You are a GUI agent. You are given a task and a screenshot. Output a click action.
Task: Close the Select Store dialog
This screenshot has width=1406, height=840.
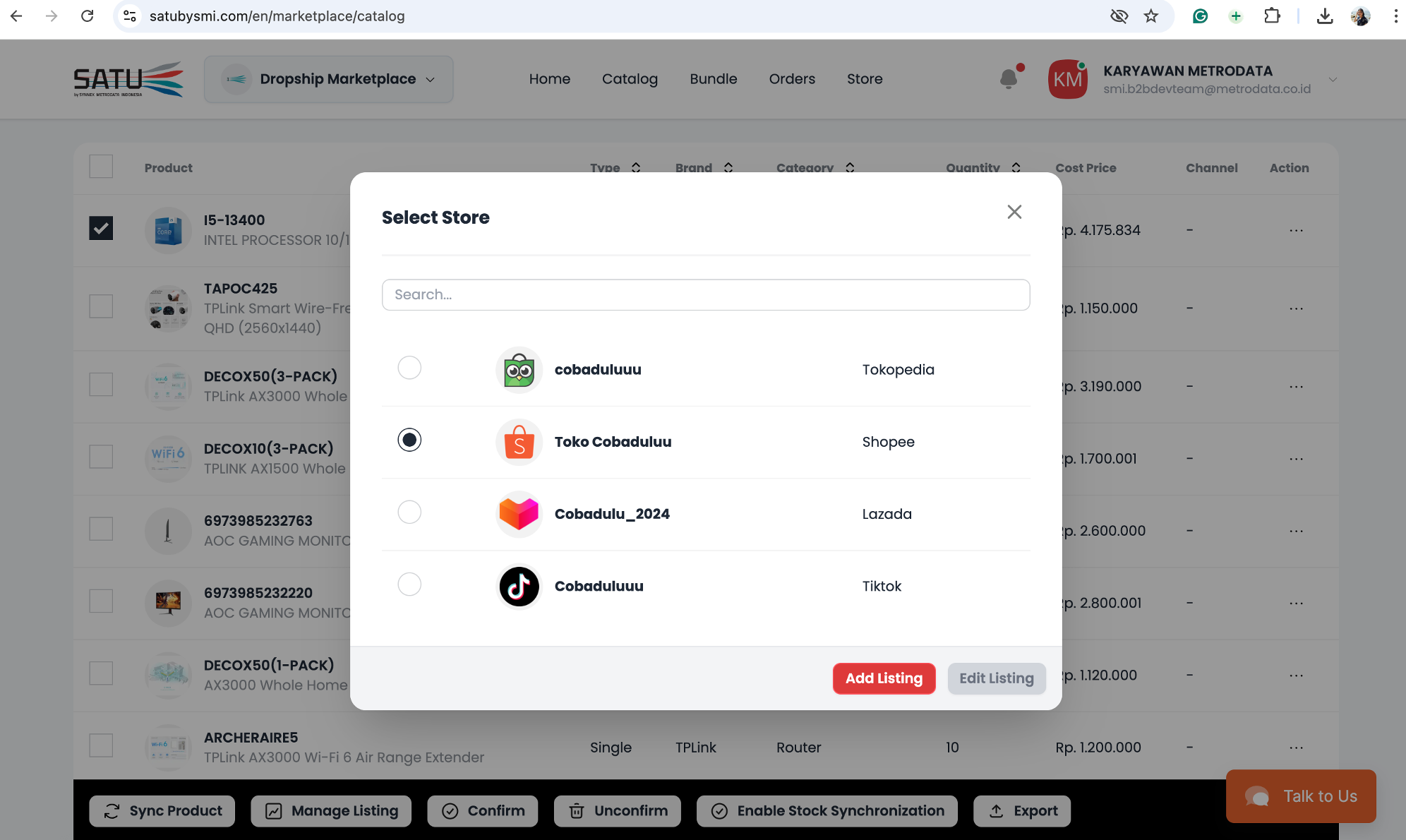(1014, 212)
